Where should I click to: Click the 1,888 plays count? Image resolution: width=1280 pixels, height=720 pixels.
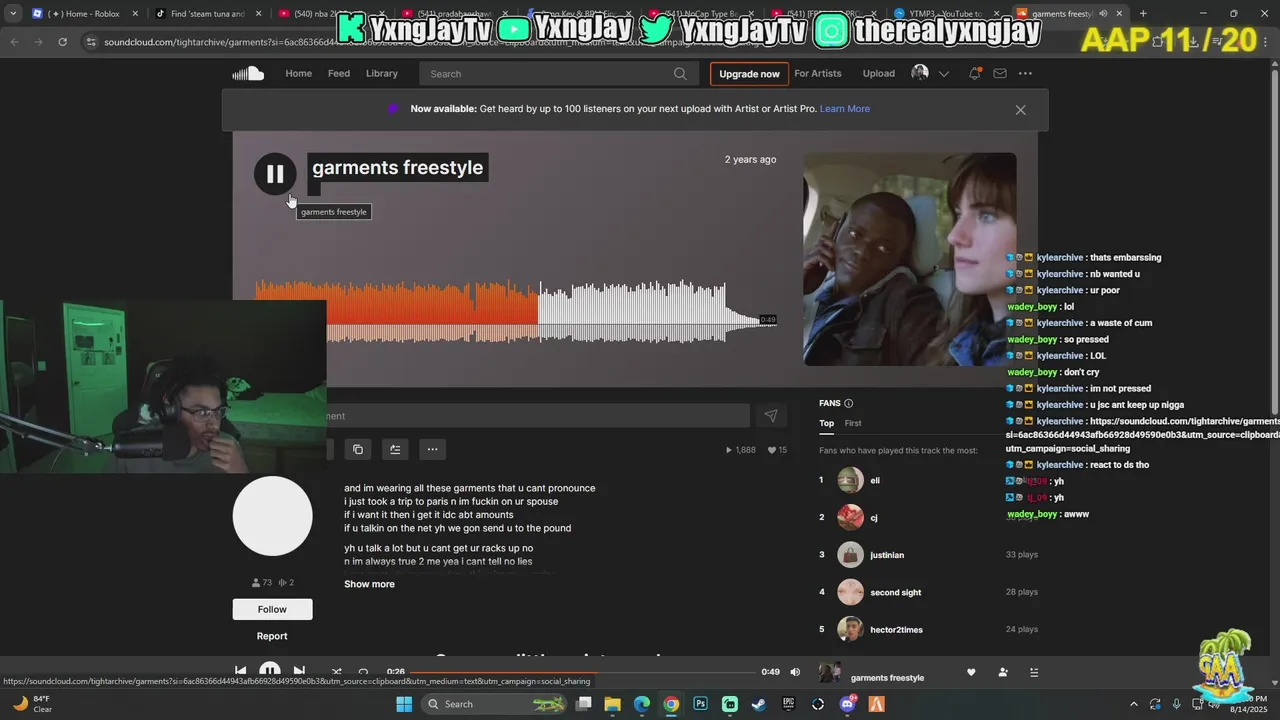[x=741, y=450]
